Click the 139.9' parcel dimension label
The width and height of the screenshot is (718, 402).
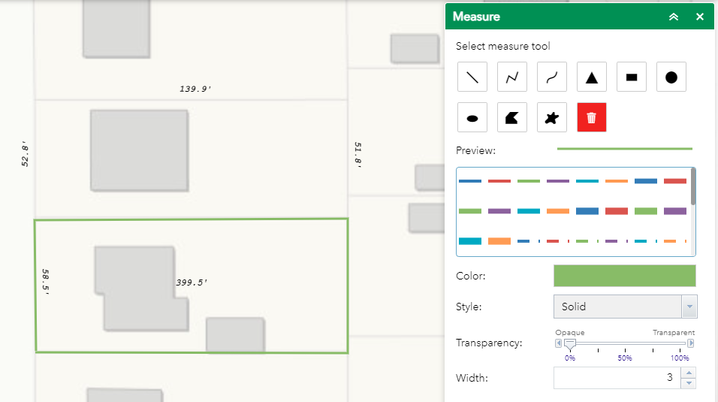195,89
